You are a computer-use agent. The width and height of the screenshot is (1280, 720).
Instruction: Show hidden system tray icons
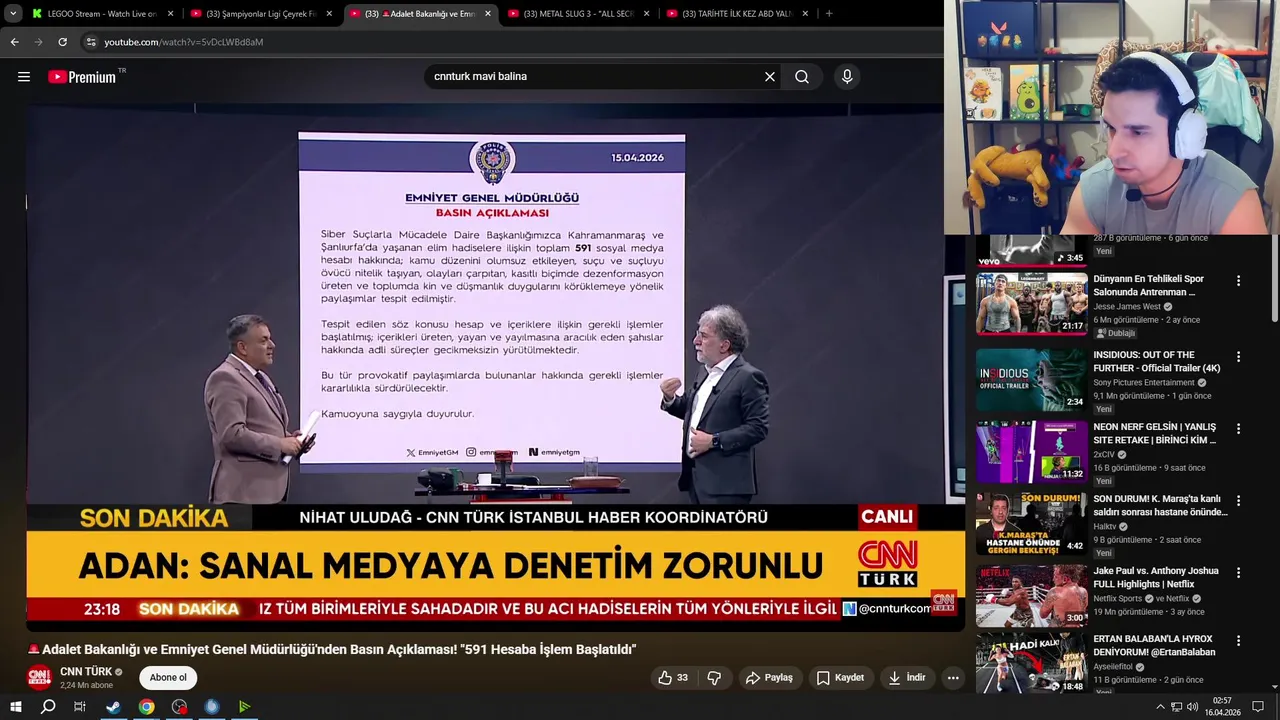point(1160,707)
